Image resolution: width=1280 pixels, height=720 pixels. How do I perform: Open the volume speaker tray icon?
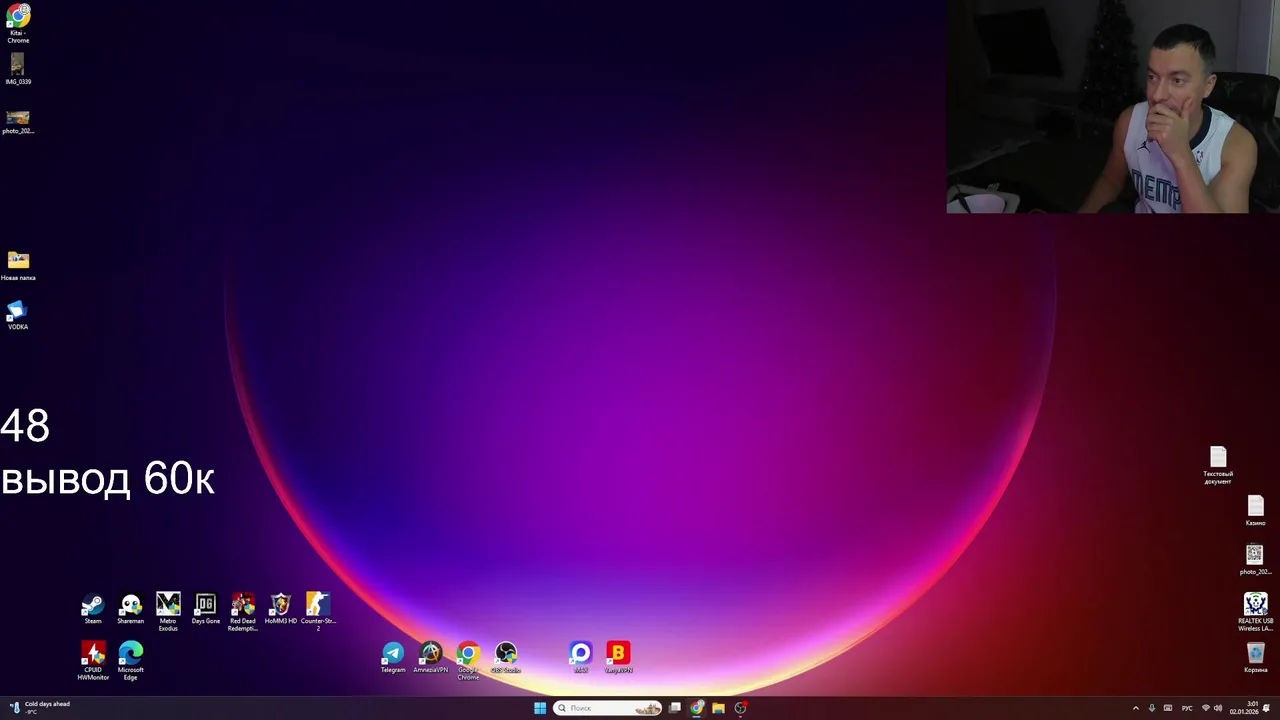1218,708
